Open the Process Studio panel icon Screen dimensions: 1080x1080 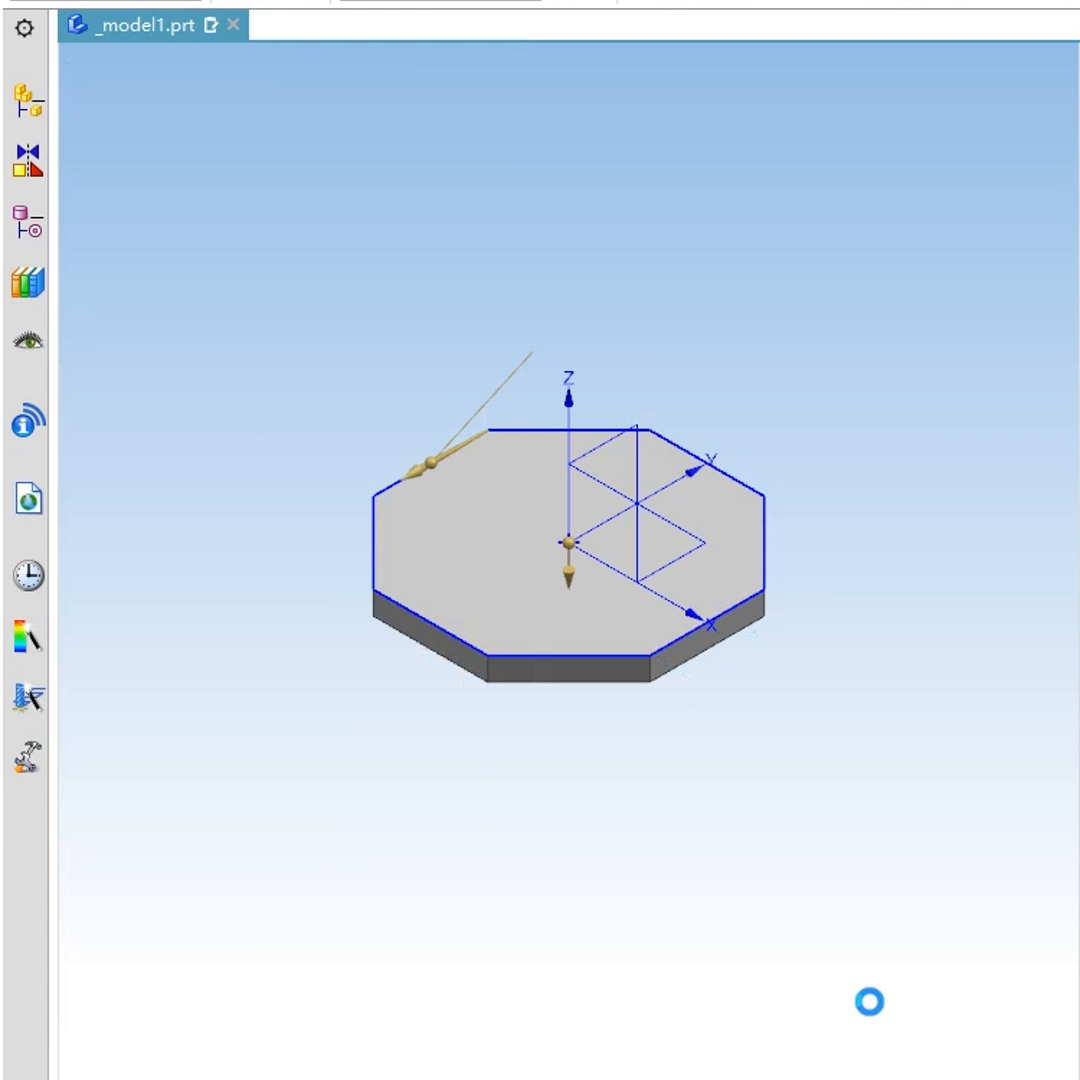pos(28,697)
